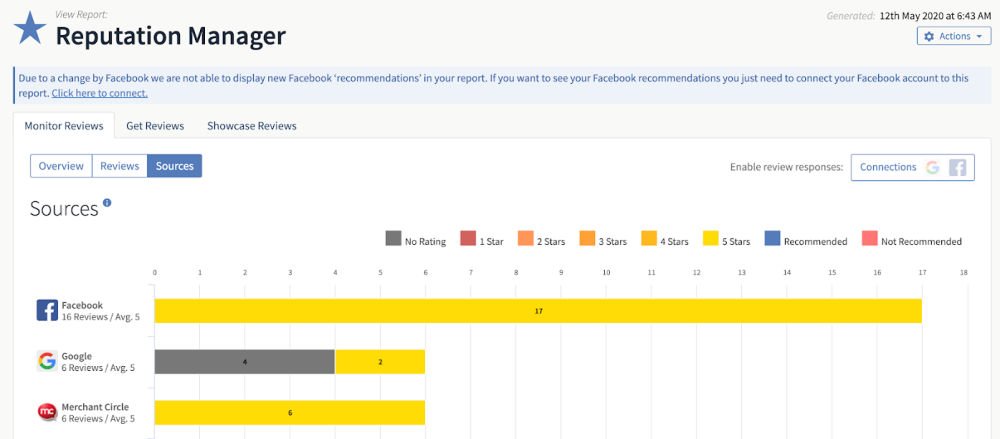Toggle 5 Stars legend series

[726, 241]
